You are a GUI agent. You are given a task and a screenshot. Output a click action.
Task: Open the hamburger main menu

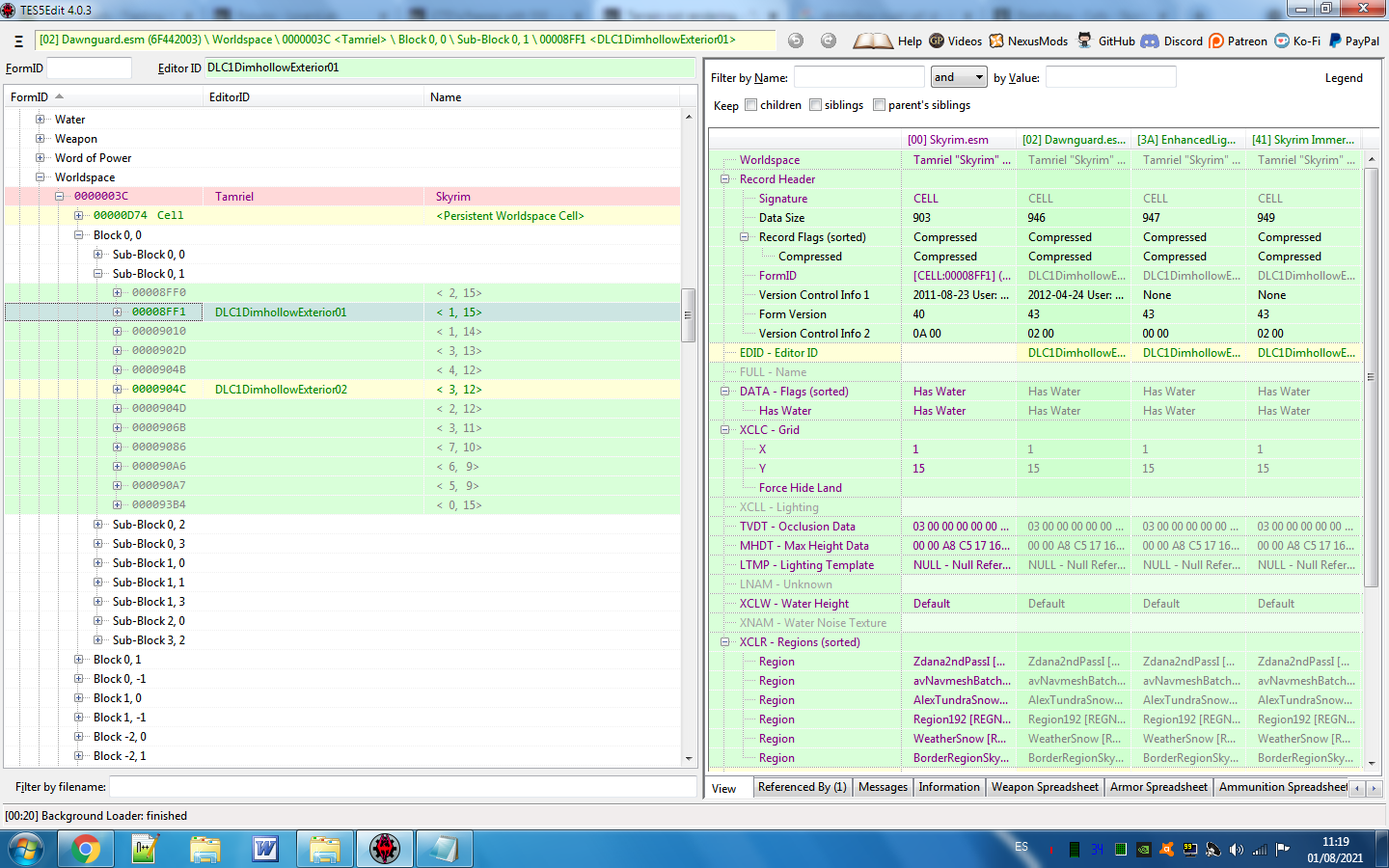[18, 41]
